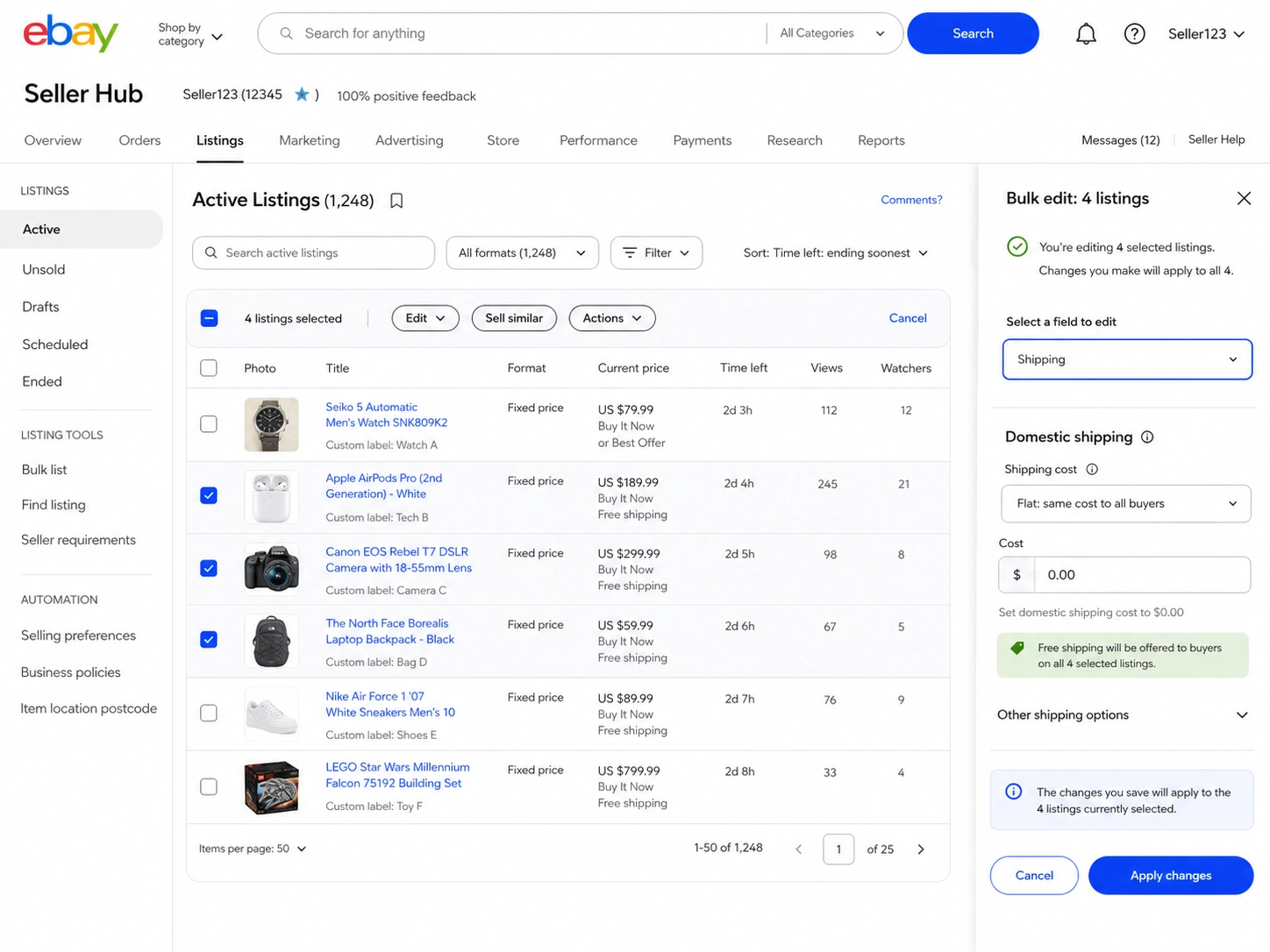The height and width of the screenshot is (952, 1270).
Task: Select the LEGO Star Wars listing checkbox
Action: (x=209, y=787)
